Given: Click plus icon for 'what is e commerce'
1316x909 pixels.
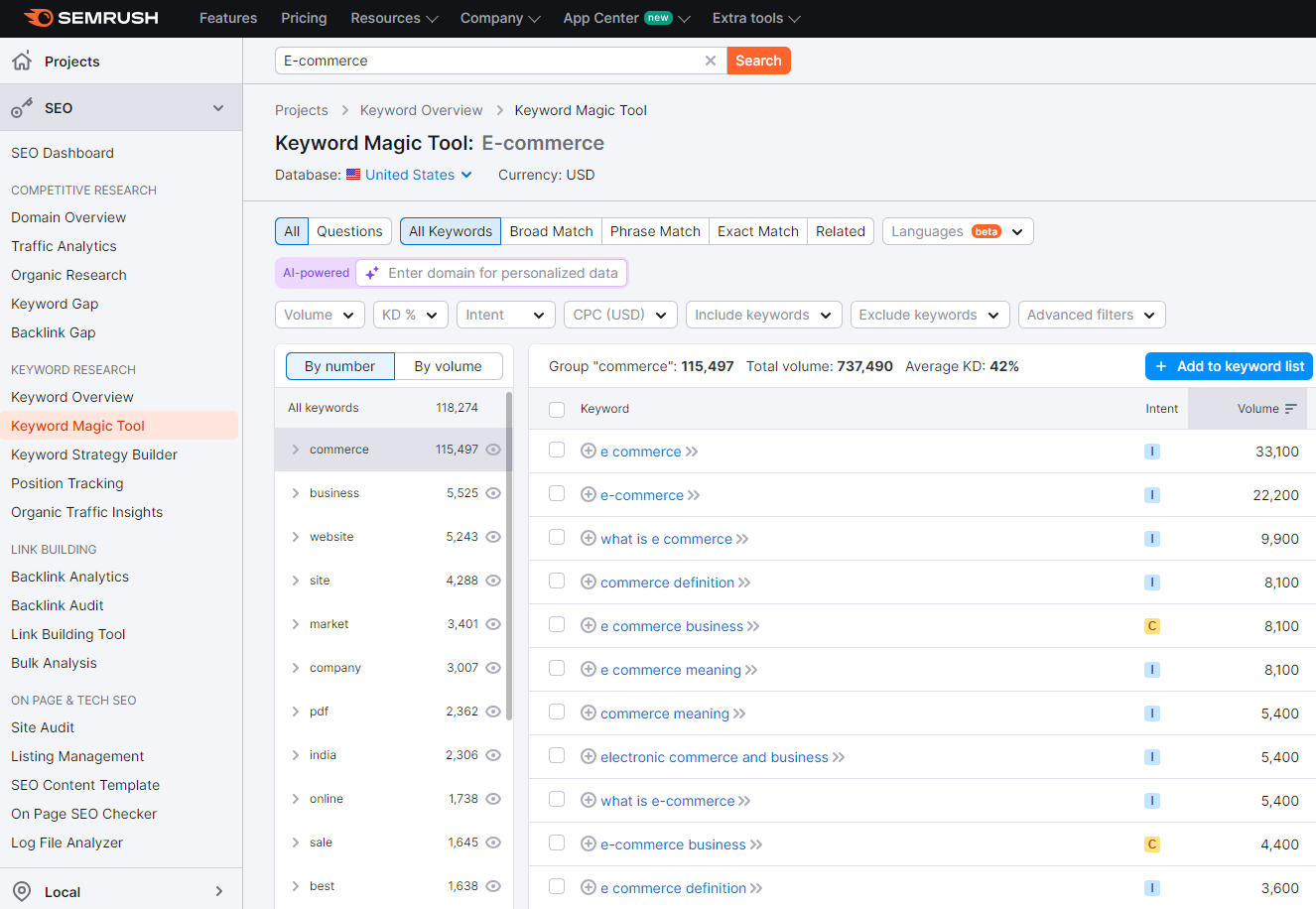Looking at the screenshot, I should [x=589, y=539].
